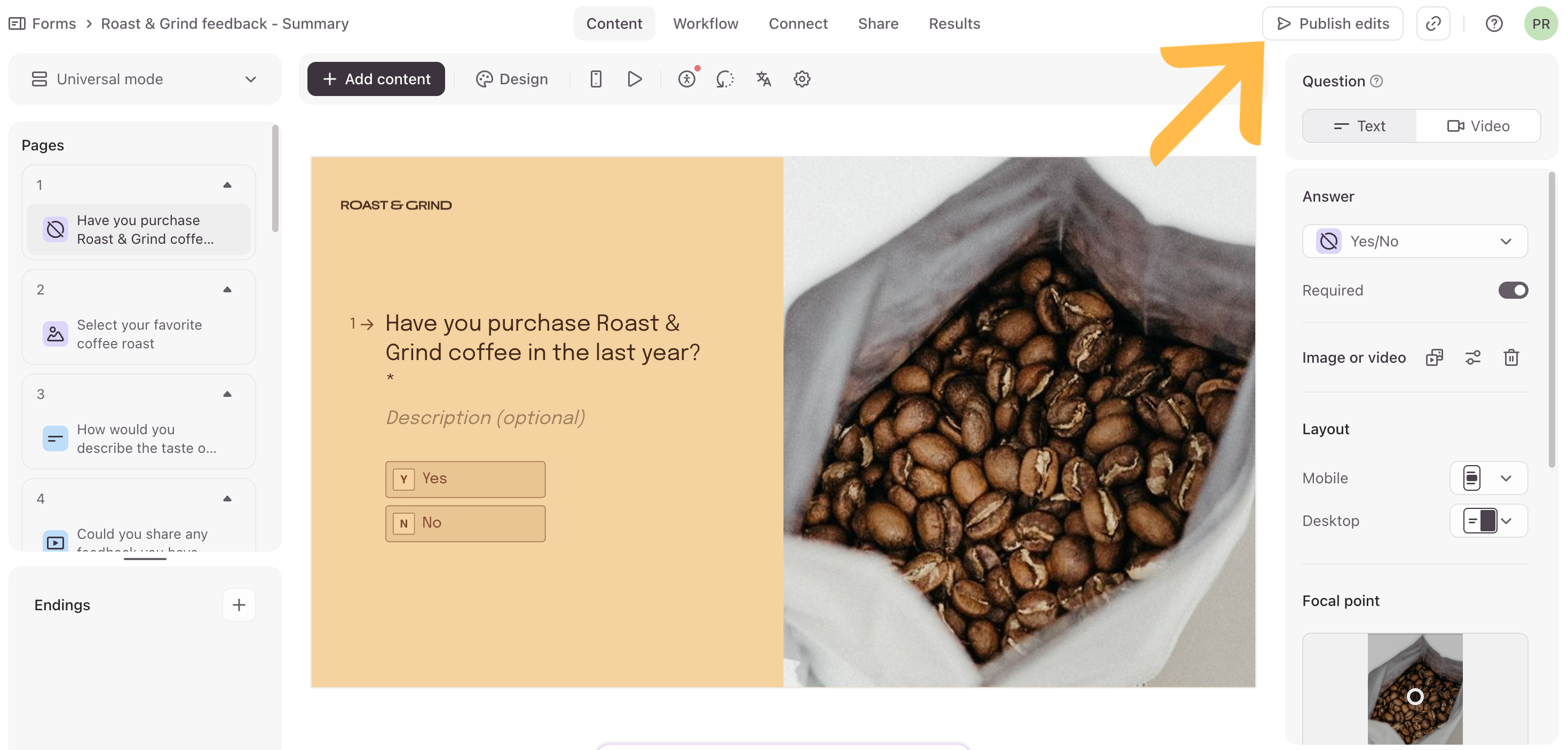Open image adjustment sliders icon

tap(1472, 358)
